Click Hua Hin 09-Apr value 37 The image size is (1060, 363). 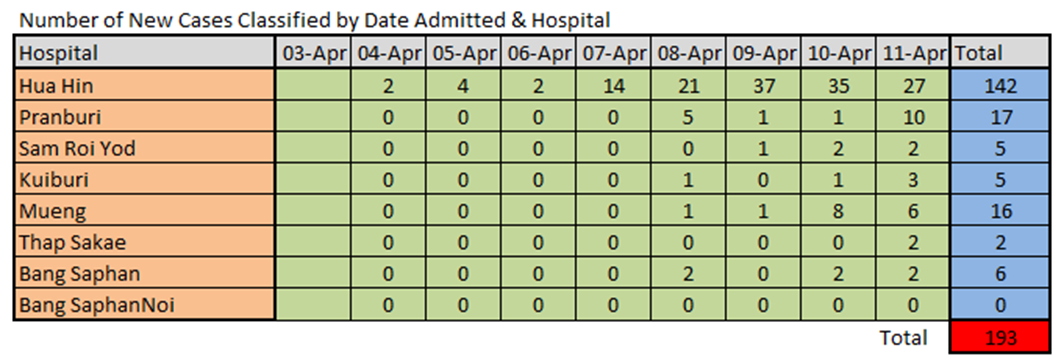pos(762,85)
